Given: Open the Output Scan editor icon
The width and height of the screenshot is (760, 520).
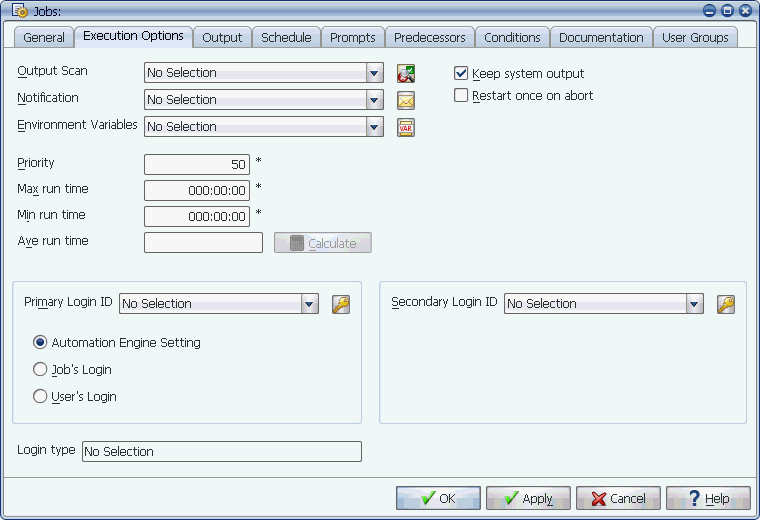Looking at the screenshot, I should coord(406,73).
